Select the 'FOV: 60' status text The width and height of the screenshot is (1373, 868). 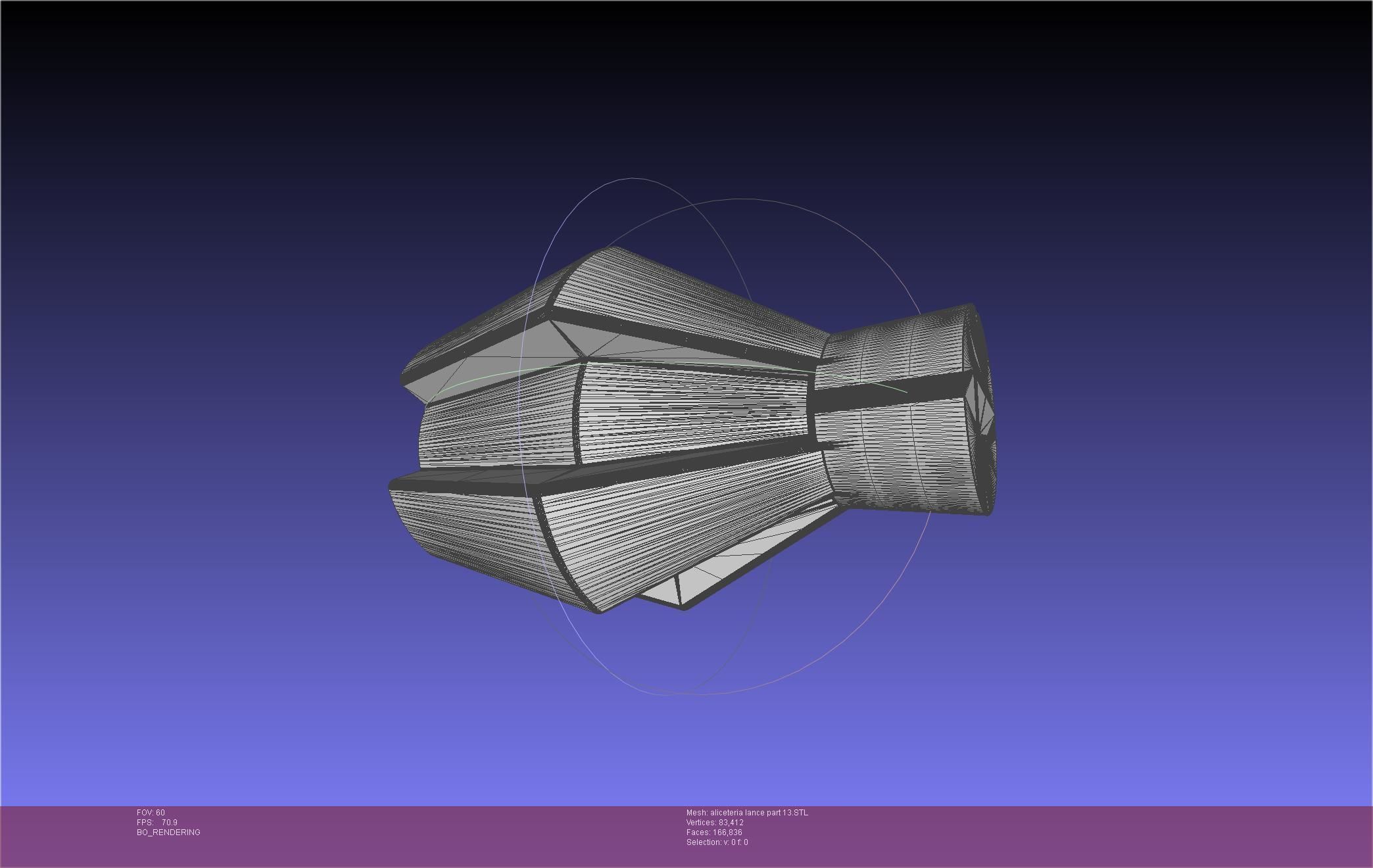point(151,813)
